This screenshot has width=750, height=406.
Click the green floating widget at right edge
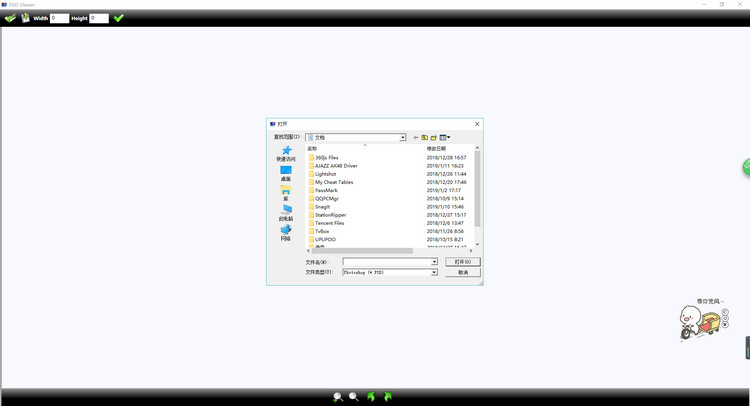coord(746,167)
